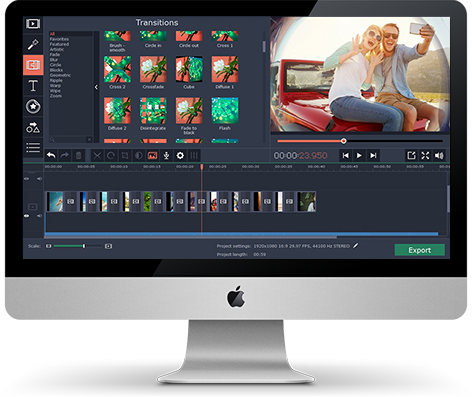Click the Rotate clip tool
The width and height of the screenshot is (472, 397).
pos(111,155)
